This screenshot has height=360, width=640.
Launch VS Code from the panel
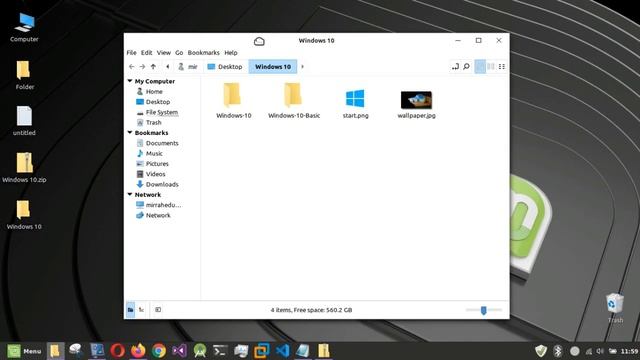282,351
